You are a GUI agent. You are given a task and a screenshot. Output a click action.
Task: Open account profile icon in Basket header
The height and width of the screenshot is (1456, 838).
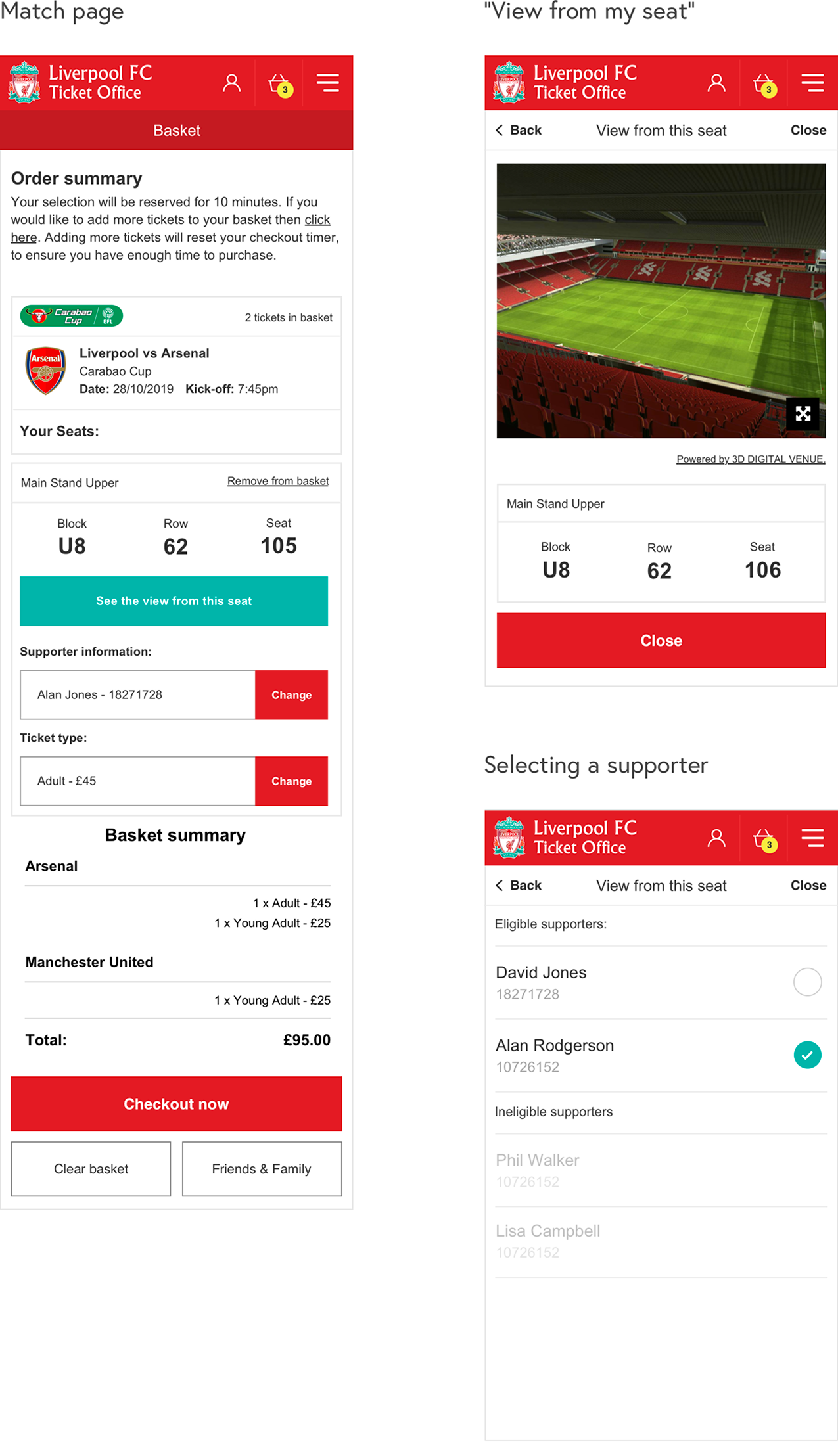tap(231, 83)
